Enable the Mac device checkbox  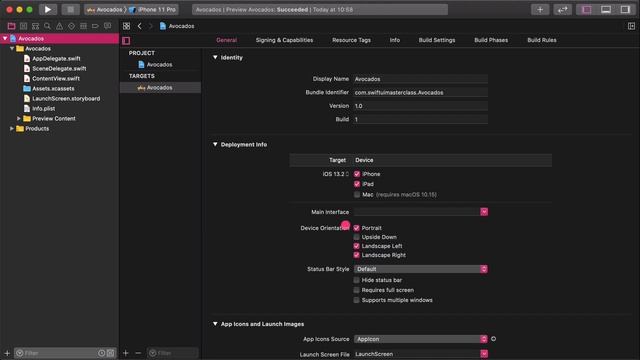click(357, 195)
